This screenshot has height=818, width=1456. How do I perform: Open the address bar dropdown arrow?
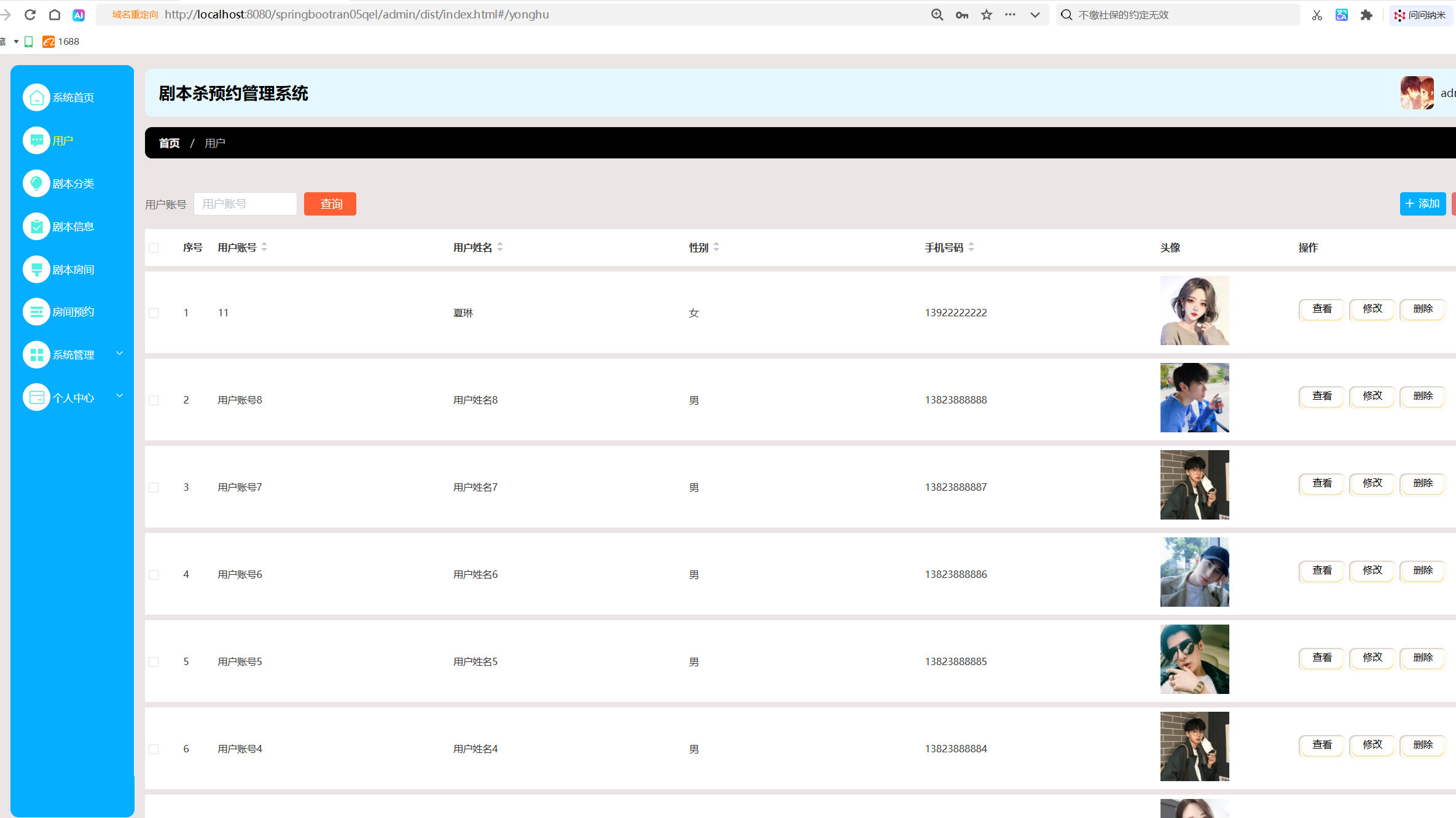[1035, 15]
